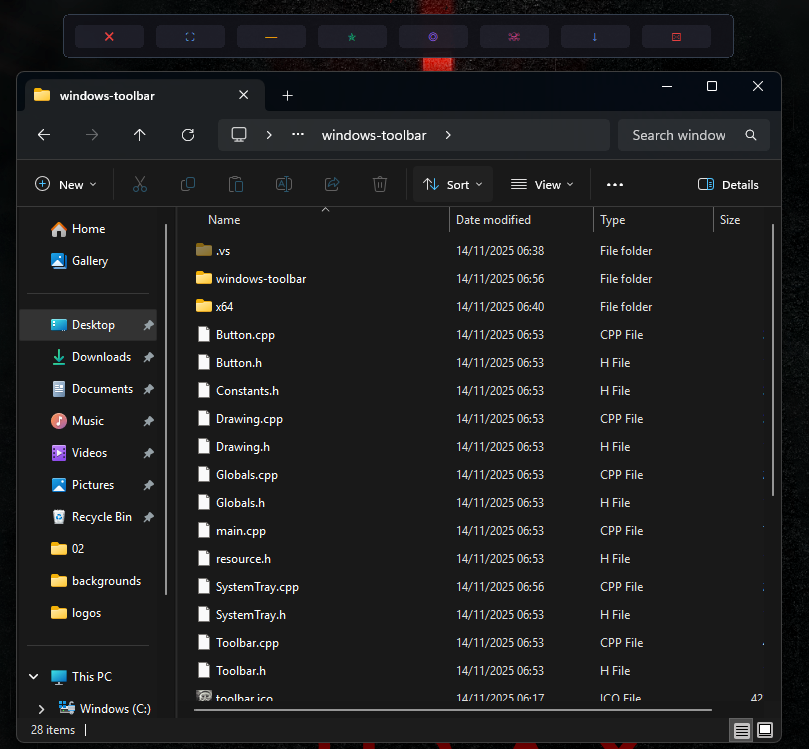Expand the This PC tree item
The width and height of the screenshot is (809, 749).
[x=33, y=676]
